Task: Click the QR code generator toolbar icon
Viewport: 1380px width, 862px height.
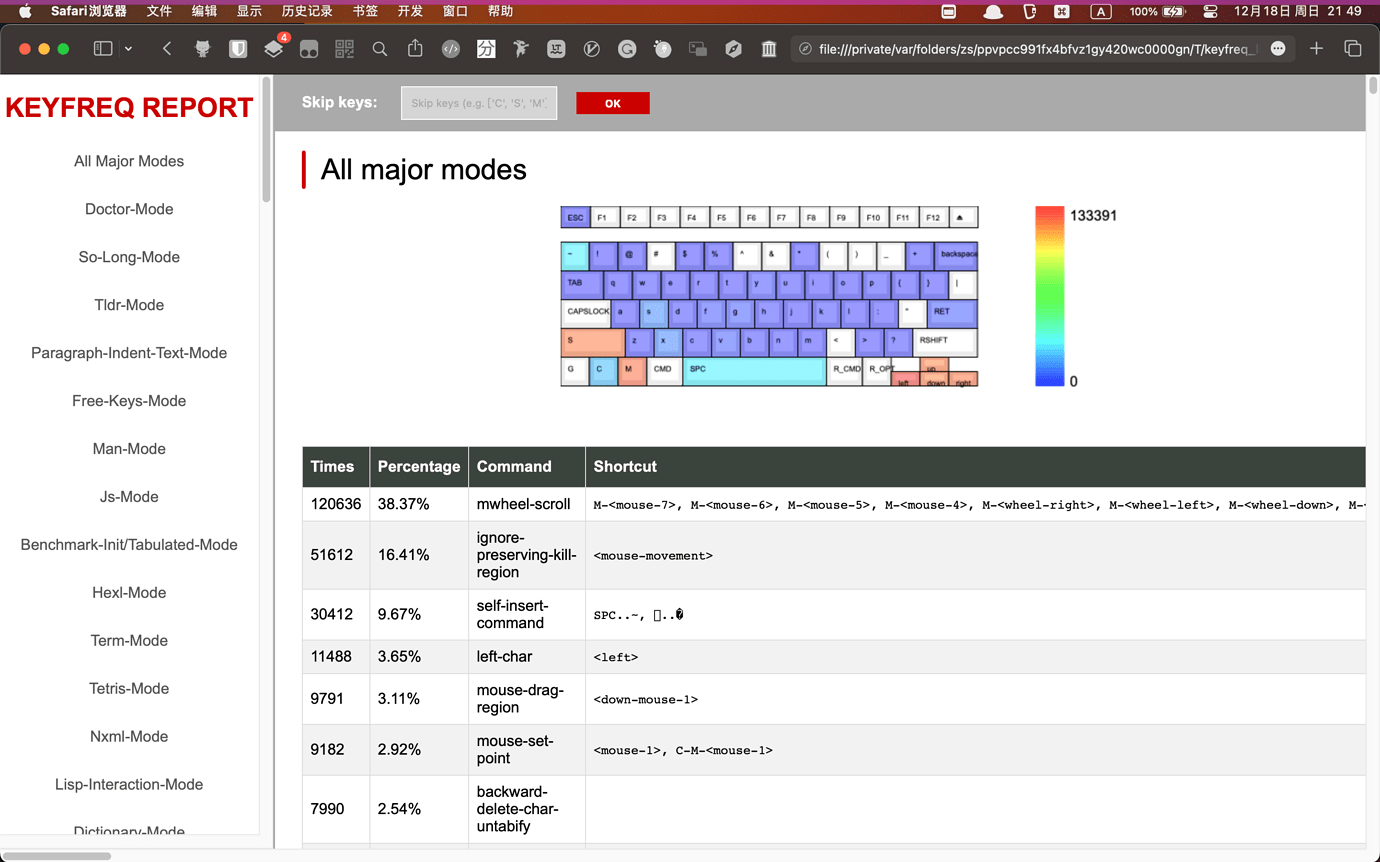Action: 344,48
